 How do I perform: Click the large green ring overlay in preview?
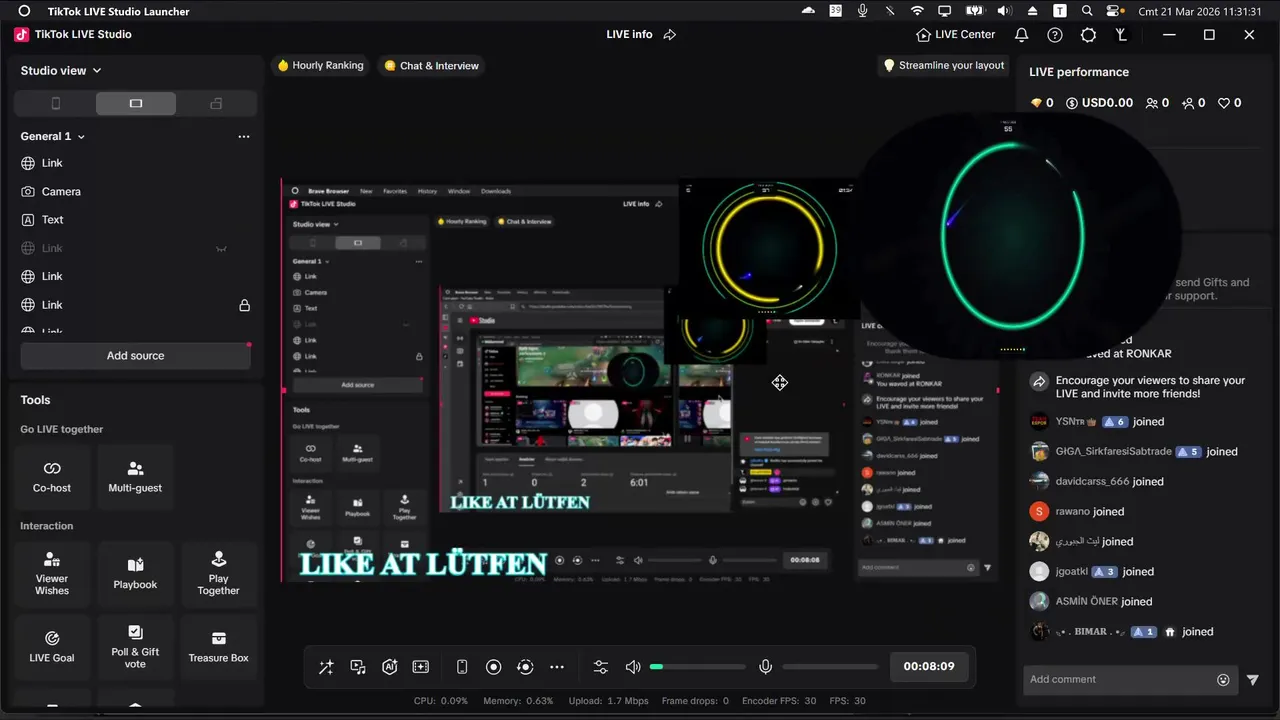1013,238
